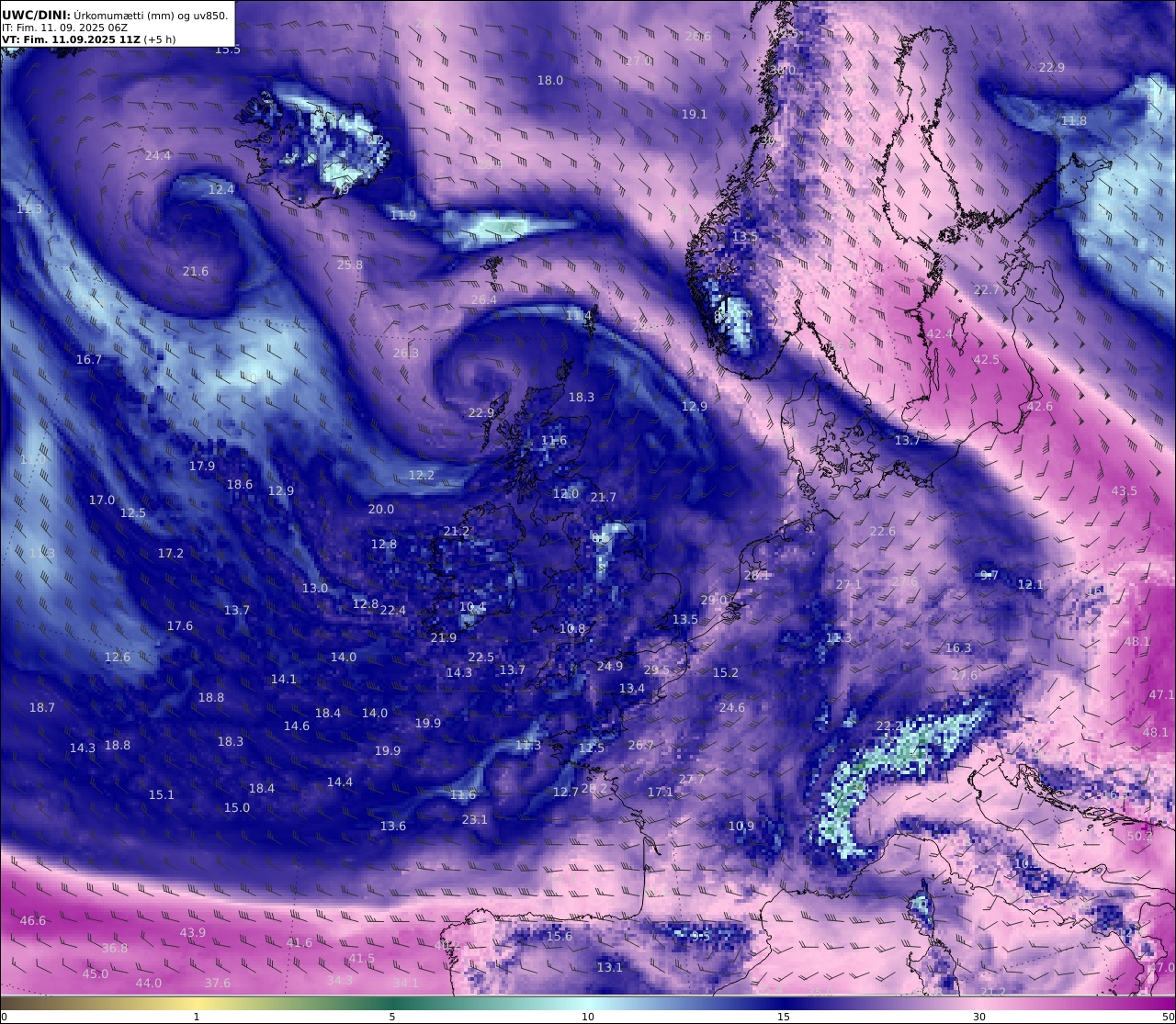1176x1024 pixels.
Task: Click the 15.6 value label
Action: coord(560,936)
